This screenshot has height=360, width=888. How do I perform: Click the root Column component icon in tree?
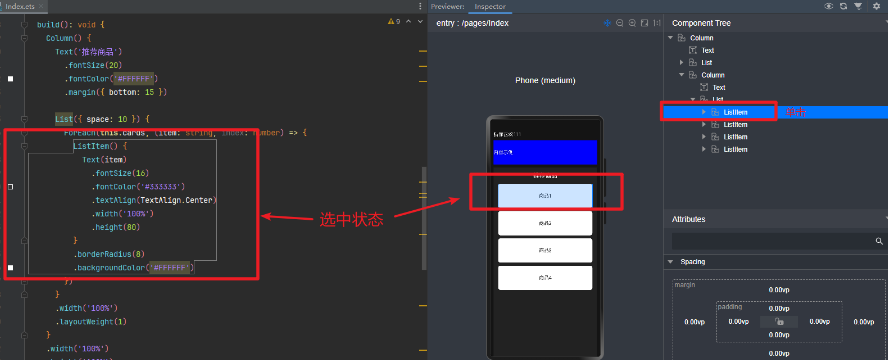[x=681, y=38]
